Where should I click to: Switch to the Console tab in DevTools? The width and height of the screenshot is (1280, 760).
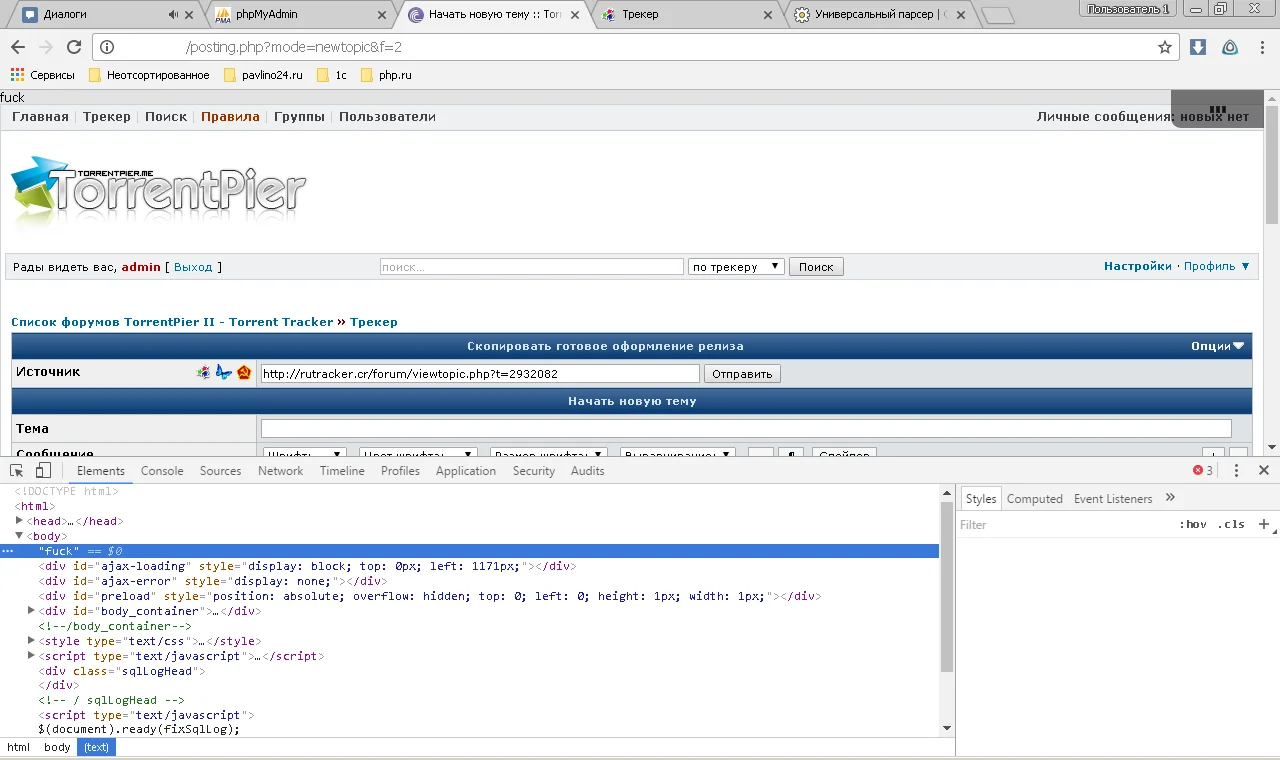(x=162, y=471)
